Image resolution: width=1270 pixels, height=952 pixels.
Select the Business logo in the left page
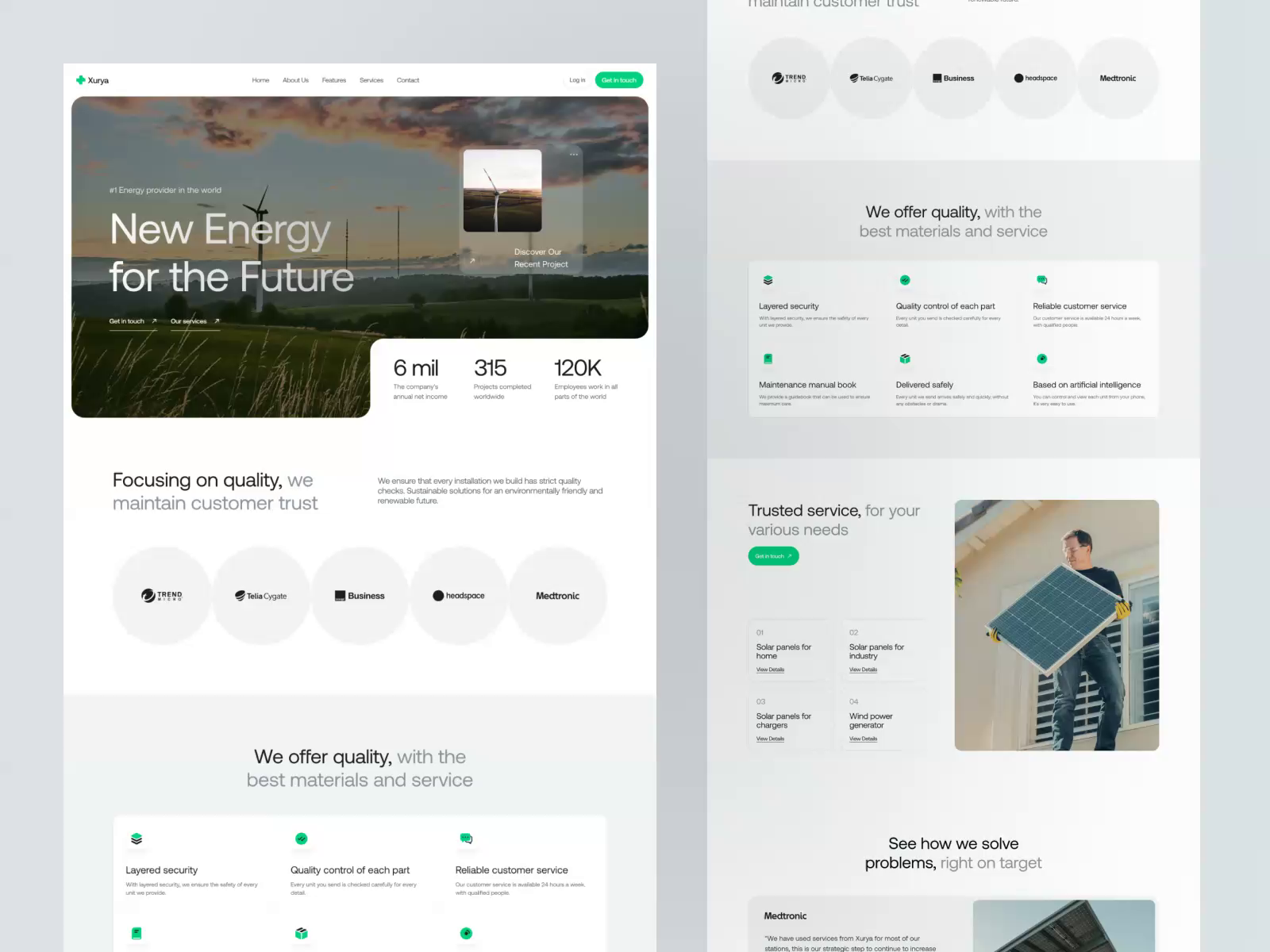tap(360, 596)
